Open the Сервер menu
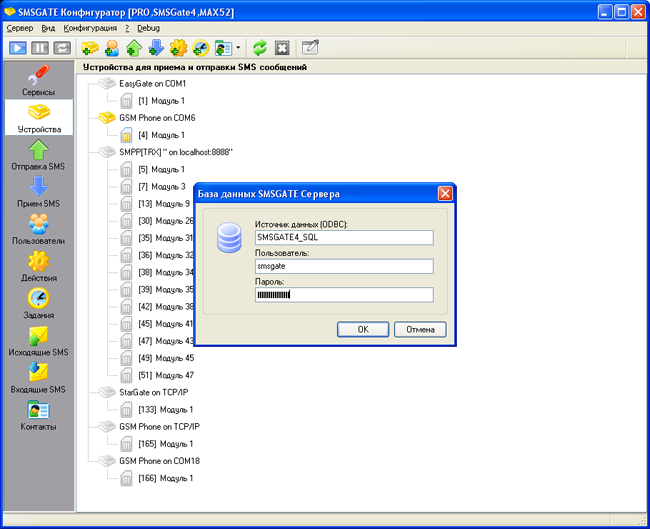 20,28
